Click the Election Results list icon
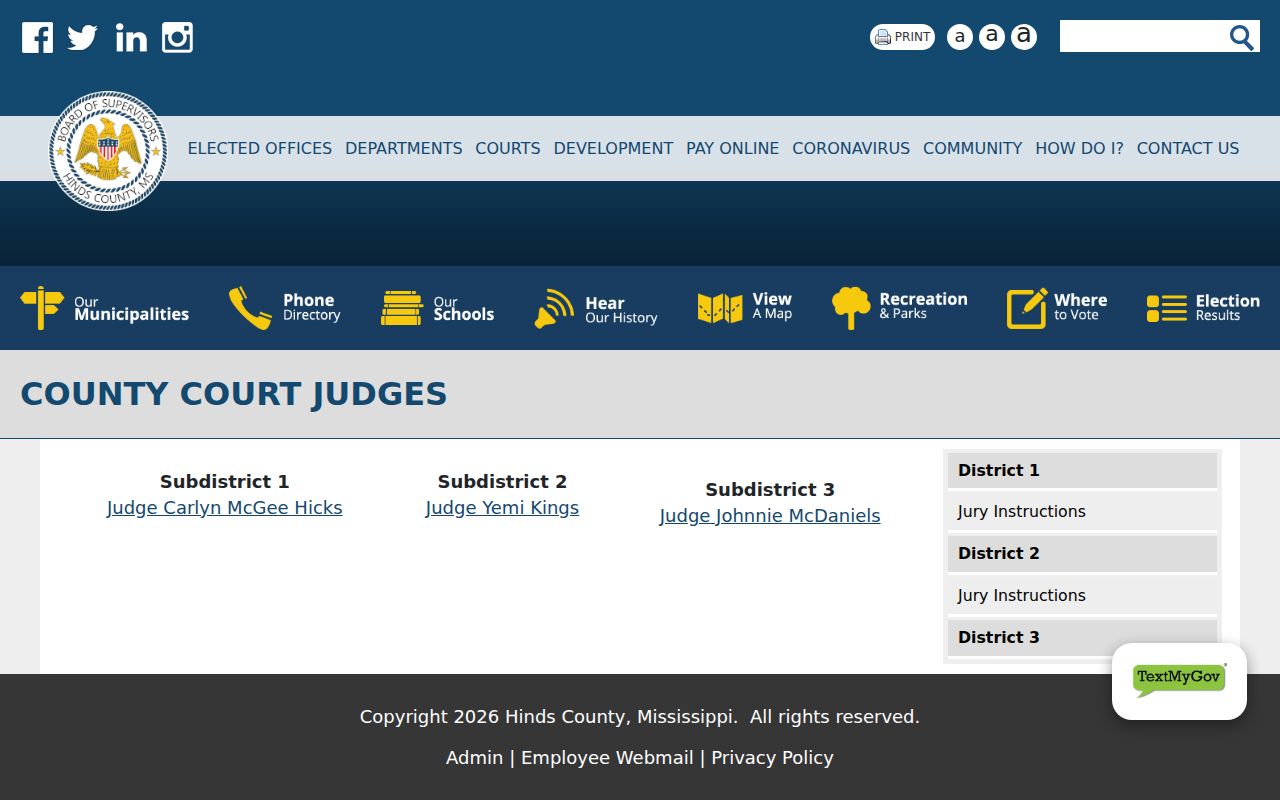The image size is (1280, 800). pos(1167,308)
